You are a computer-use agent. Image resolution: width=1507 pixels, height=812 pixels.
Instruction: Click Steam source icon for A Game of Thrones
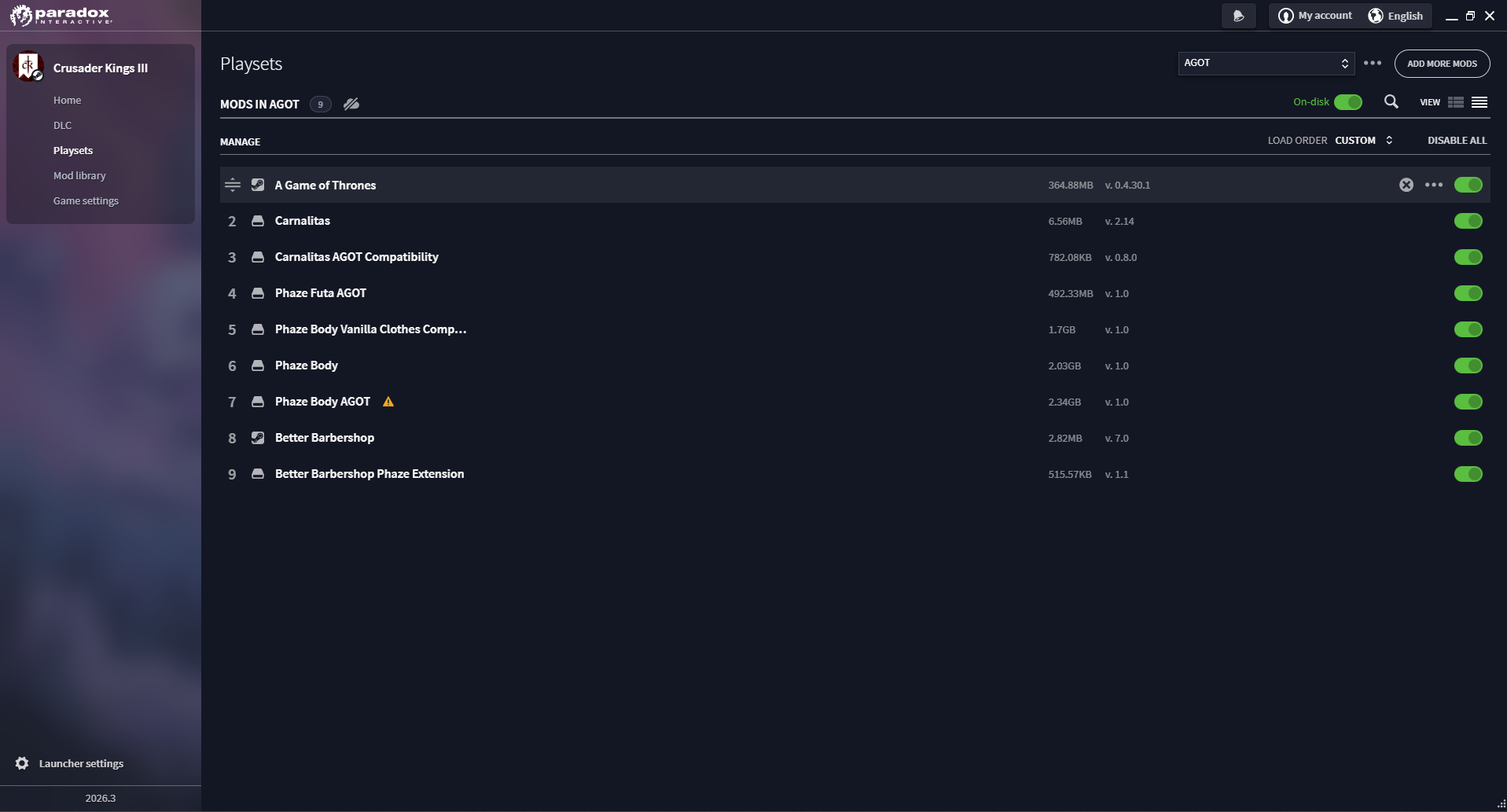258,185
